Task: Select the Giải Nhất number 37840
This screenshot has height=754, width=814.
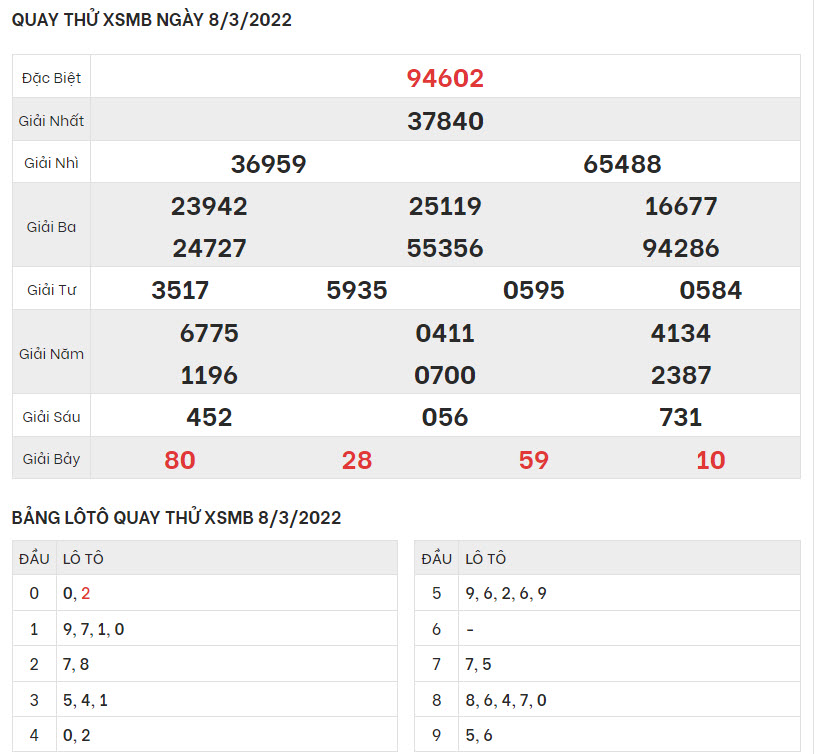Action: point(445,121)
